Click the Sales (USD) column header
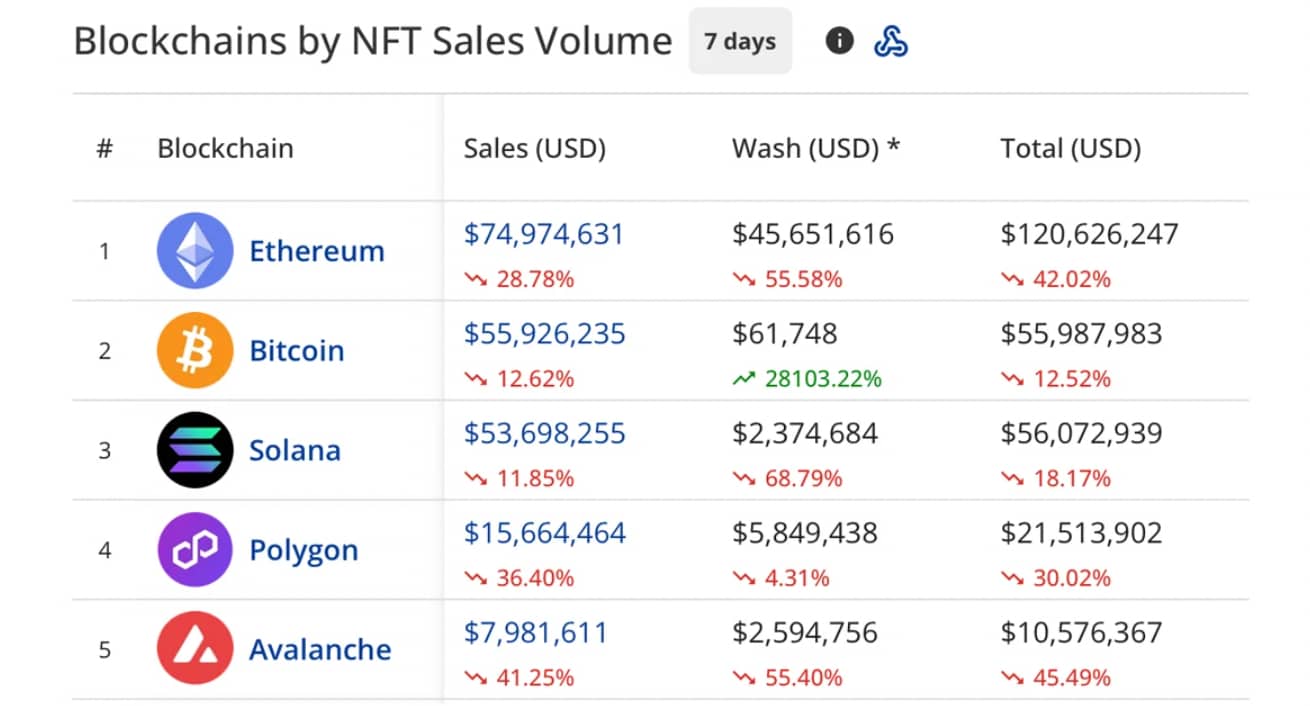1310x706 pixels. coord(535,149)
